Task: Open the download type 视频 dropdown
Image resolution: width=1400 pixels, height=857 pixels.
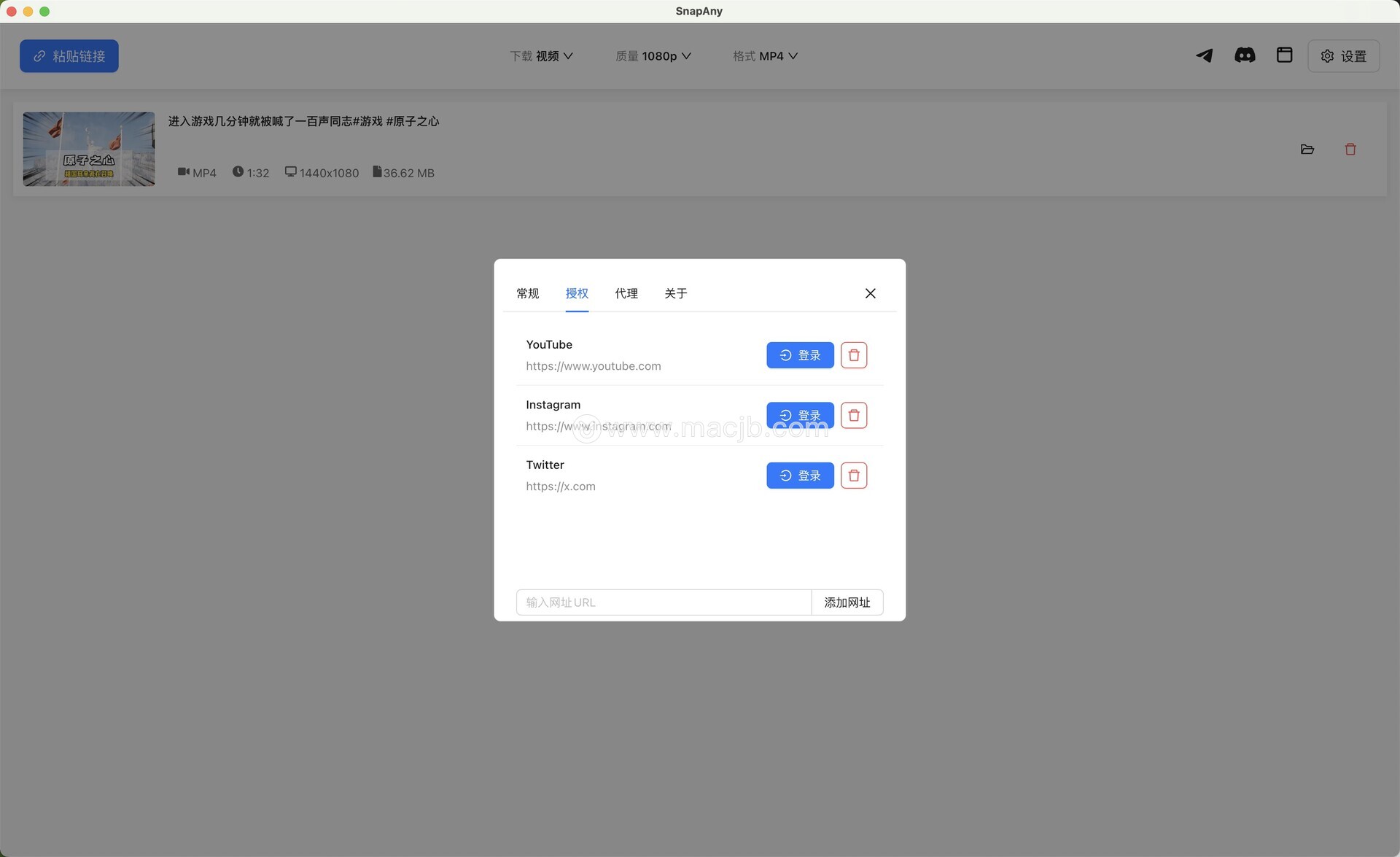Action: click(541, 56)
